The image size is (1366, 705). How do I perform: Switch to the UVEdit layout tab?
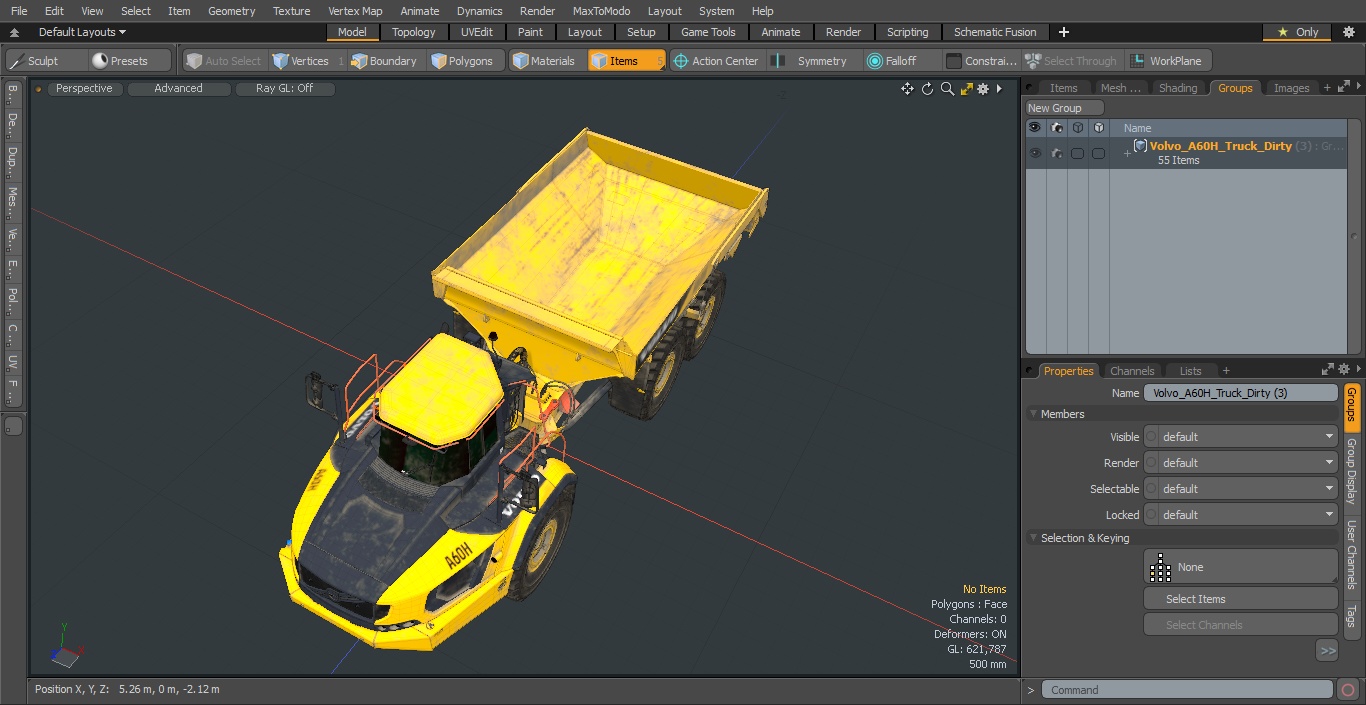(477, 32)
